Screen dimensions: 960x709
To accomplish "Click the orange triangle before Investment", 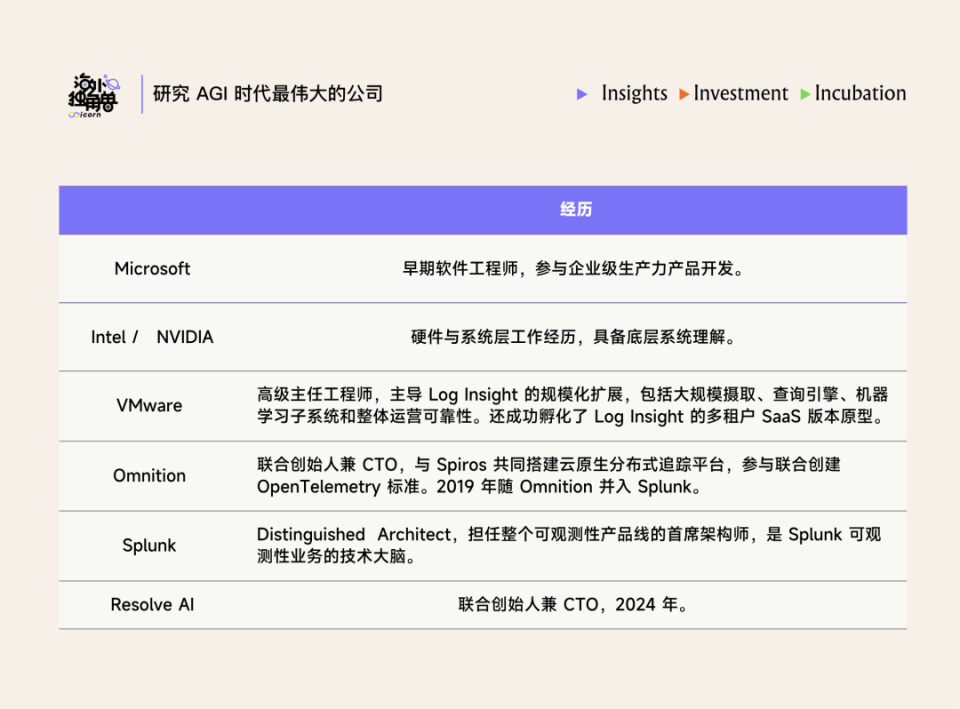I will [x=684, y=94].
